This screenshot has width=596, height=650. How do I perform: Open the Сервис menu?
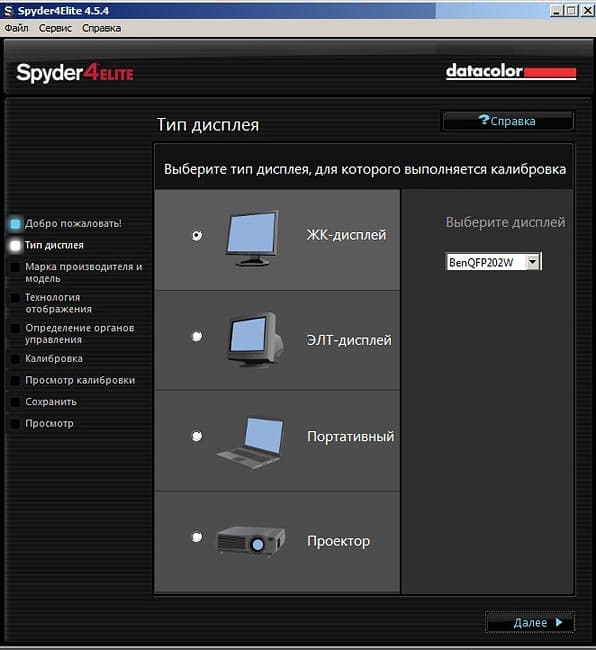point(55,28)
